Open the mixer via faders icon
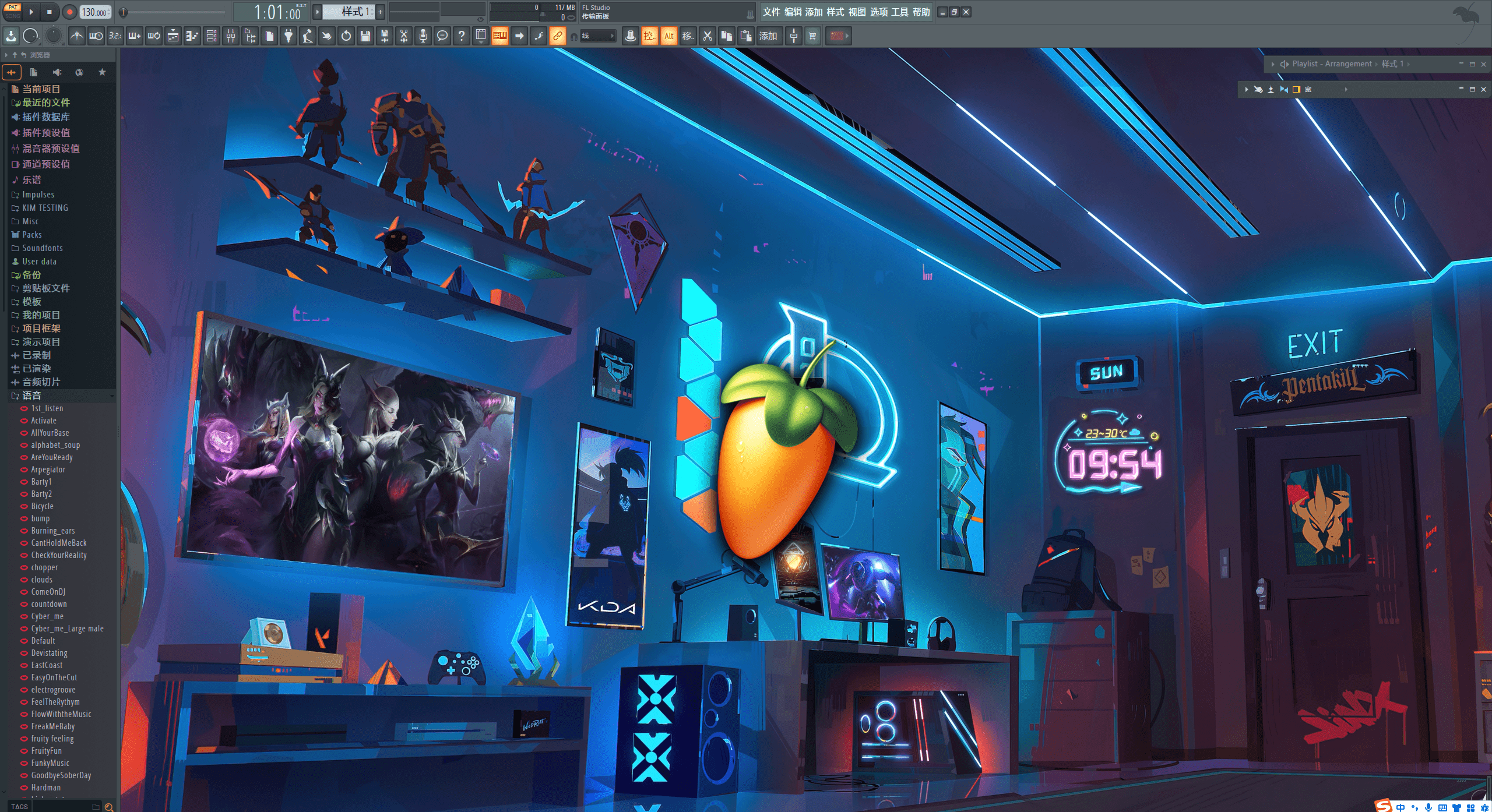Image resolution: width=1492 pixels, height=812 pixels. coord(231,36)
